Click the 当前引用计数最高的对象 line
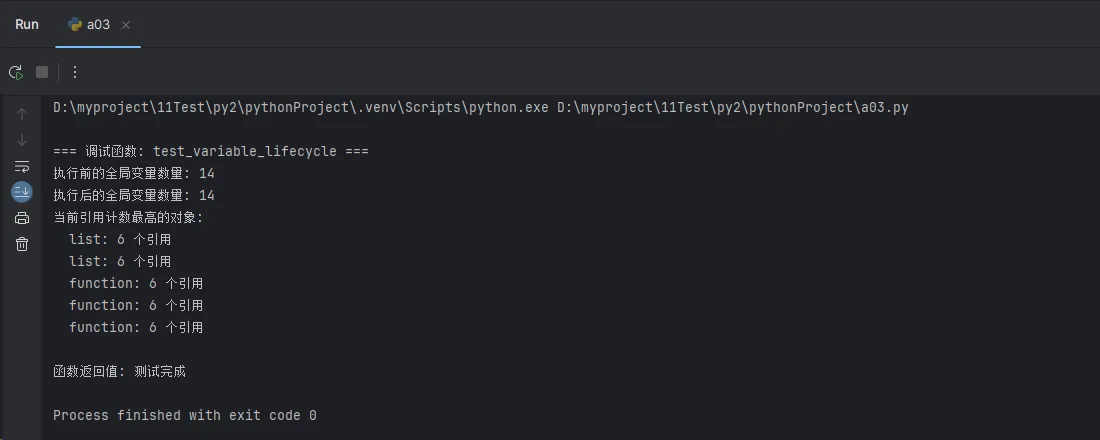 128,218
